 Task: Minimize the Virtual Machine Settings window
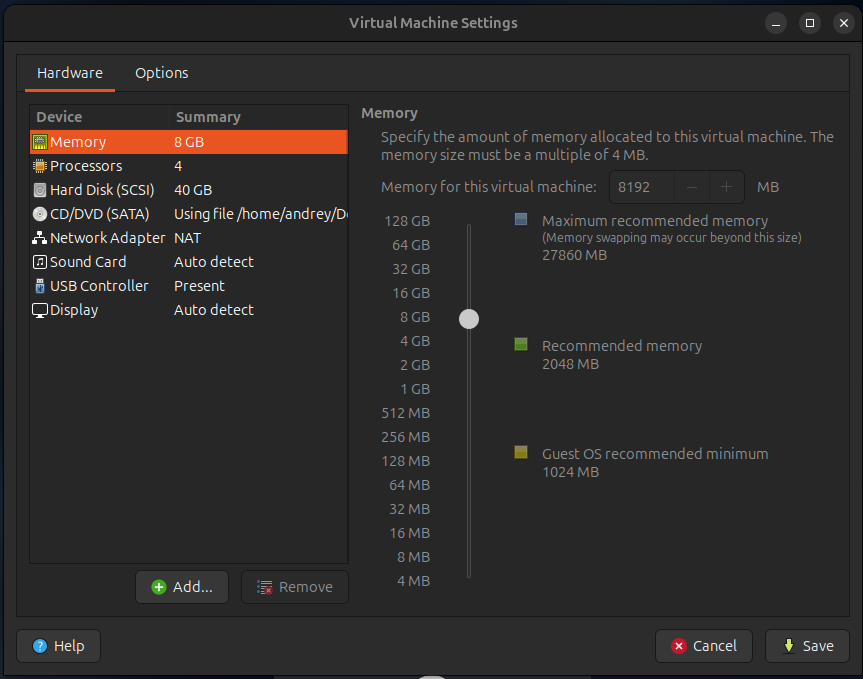tap(775, 23)
